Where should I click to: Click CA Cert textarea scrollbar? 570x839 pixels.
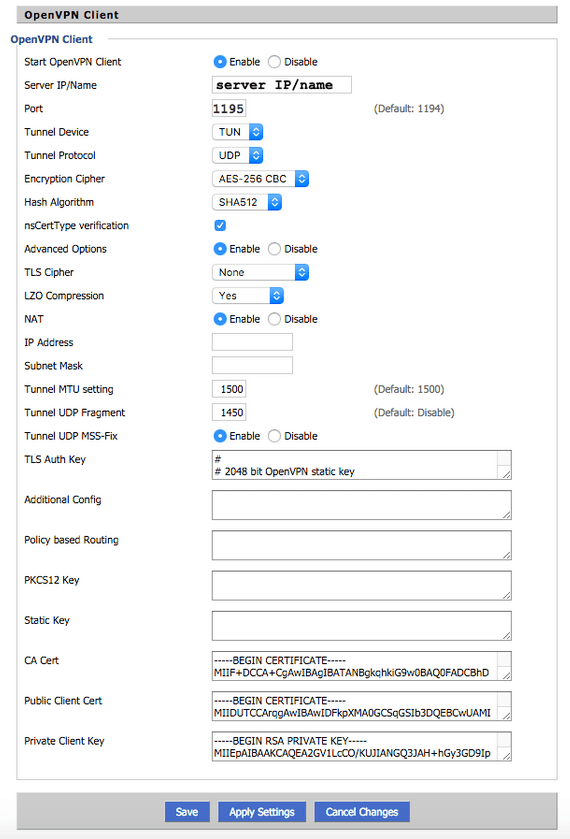pos(504,661)
